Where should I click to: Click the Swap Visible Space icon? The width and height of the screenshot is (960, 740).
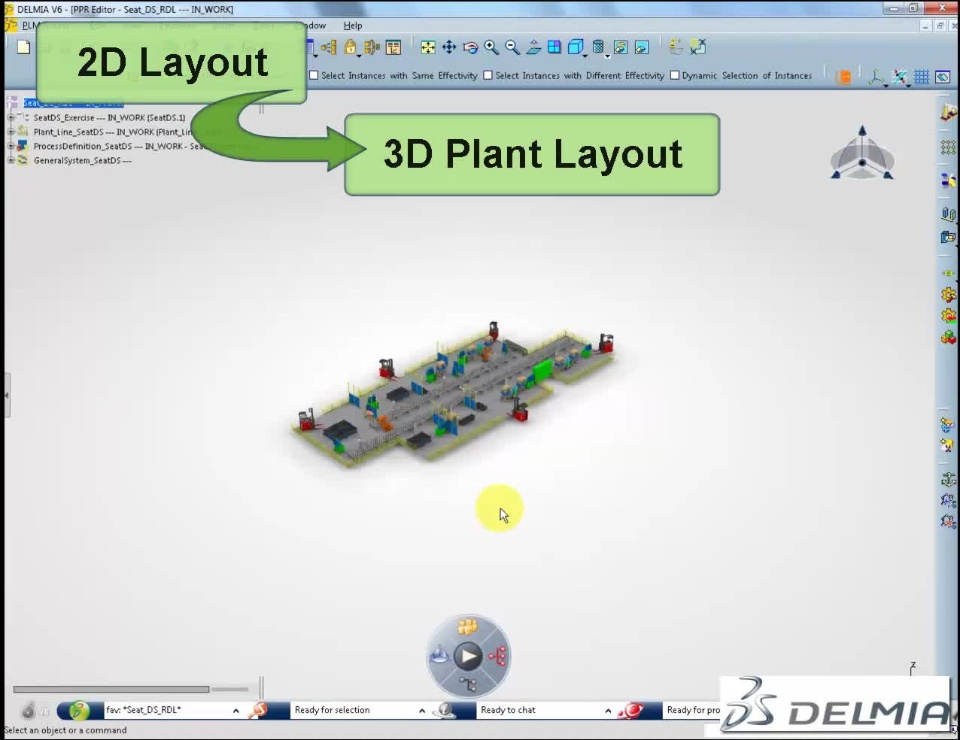tap(642, 47)
